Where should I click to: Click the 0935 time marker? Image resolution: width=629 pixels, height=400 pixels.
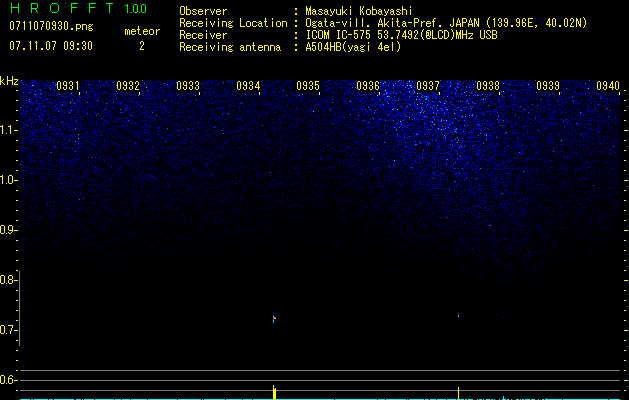coord(308,85)
